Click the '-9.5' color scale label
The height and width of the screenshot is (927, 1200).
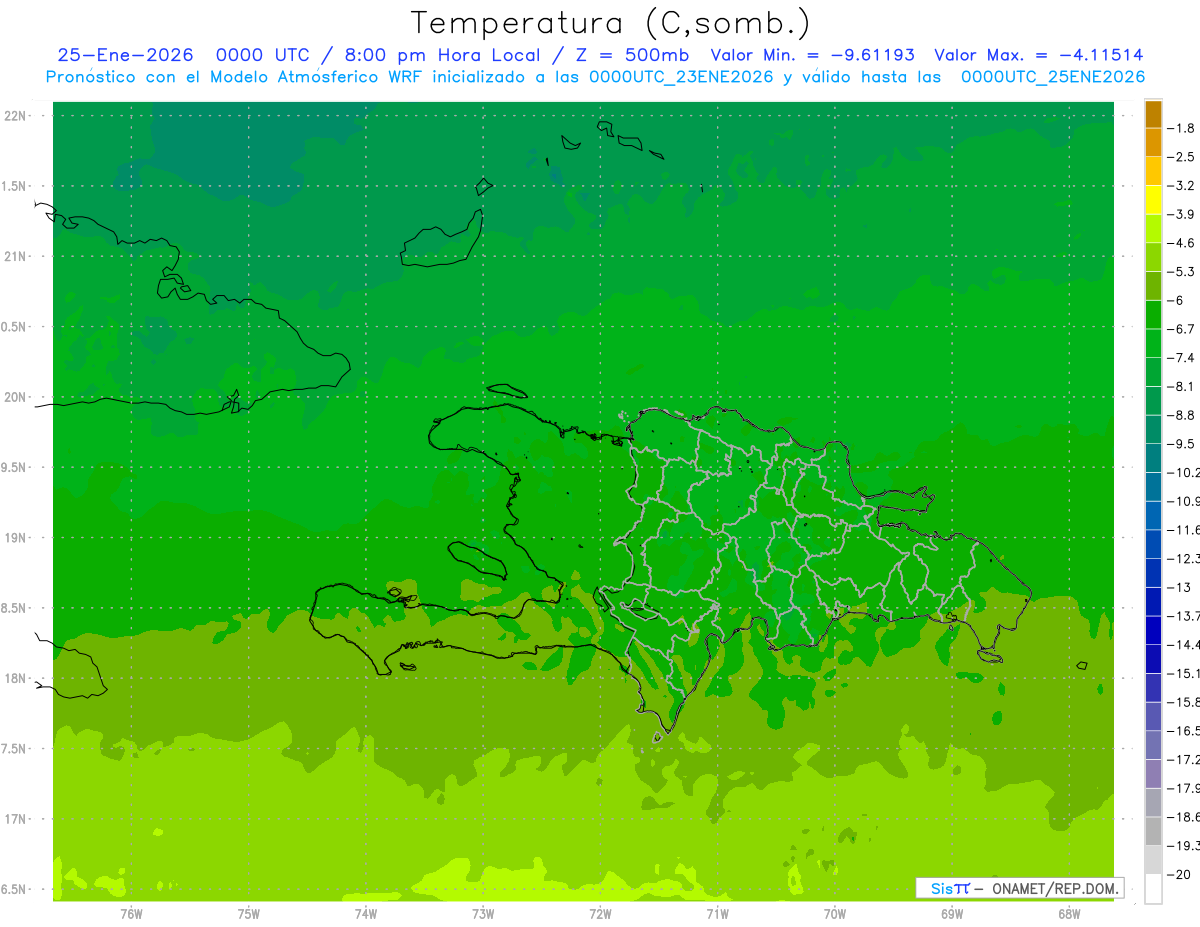point(1181,444)
